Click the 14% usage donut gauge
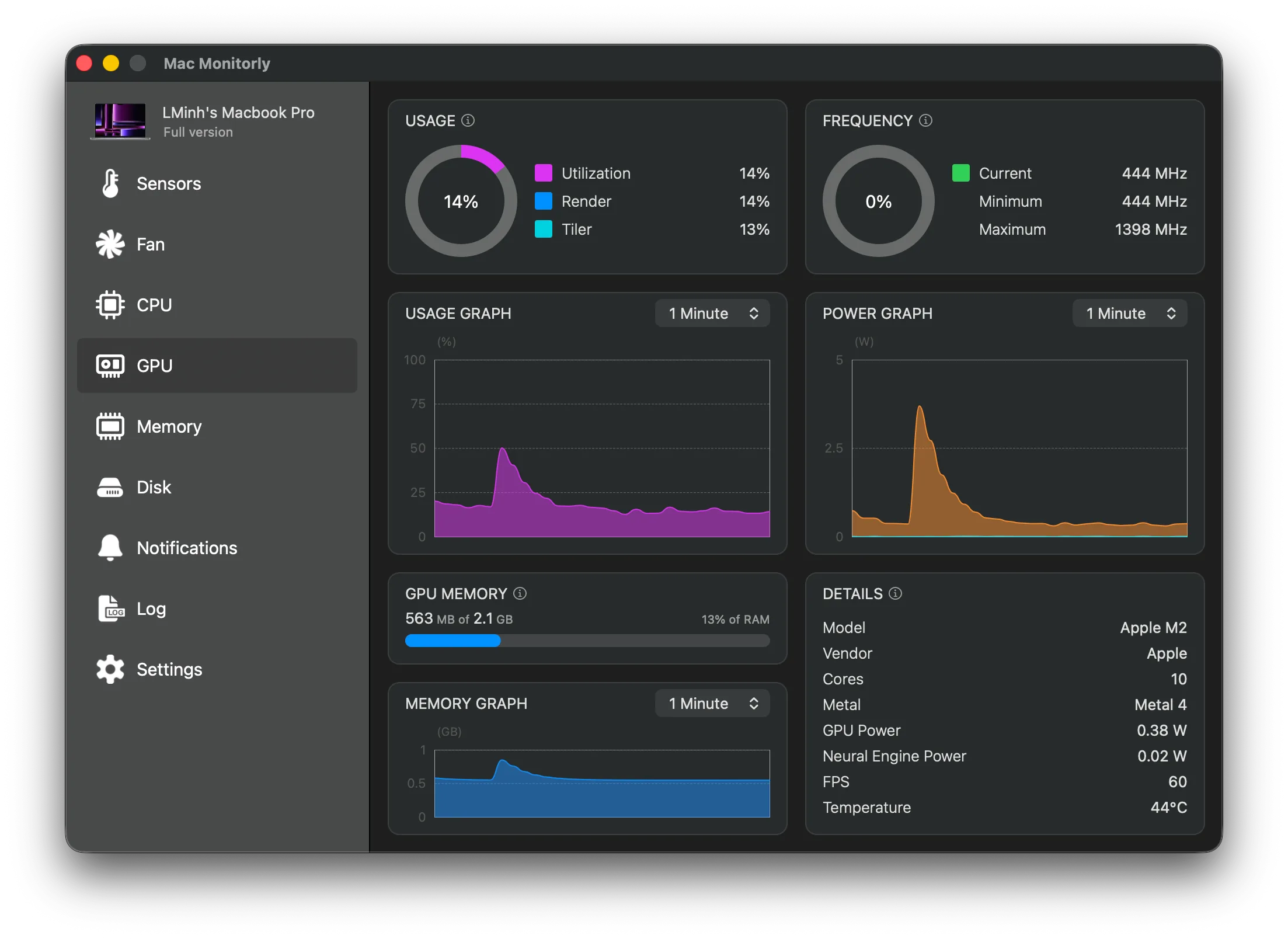Viewport: 1288px width, 939px height. coord(461,201)
